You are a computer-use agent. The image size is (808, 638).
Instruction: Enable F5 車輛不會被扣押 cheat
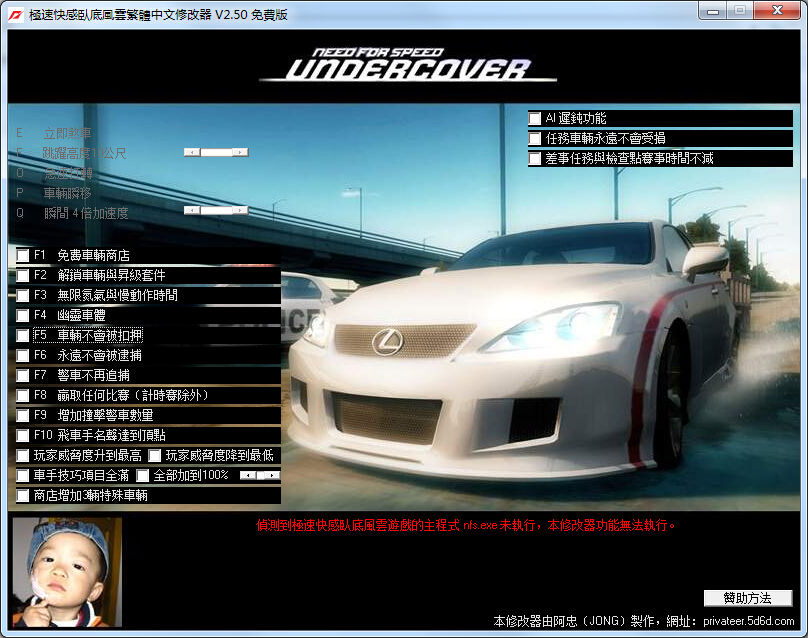point(20,335)
